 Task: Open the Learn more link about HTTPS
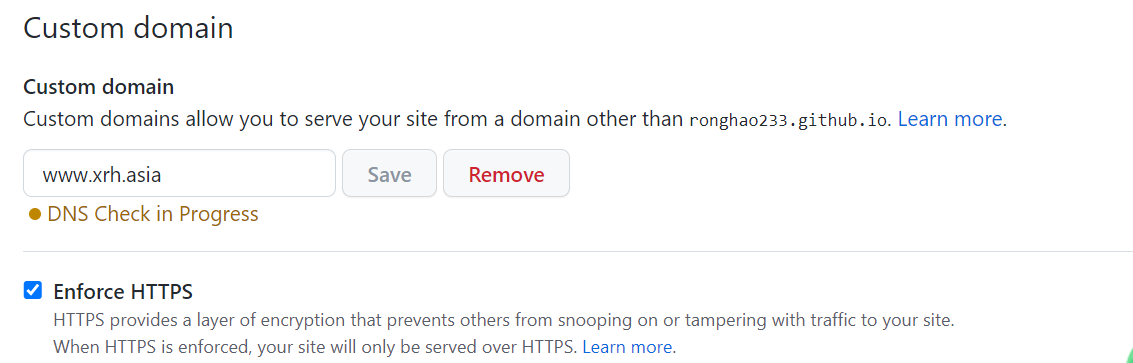(627, 347)
